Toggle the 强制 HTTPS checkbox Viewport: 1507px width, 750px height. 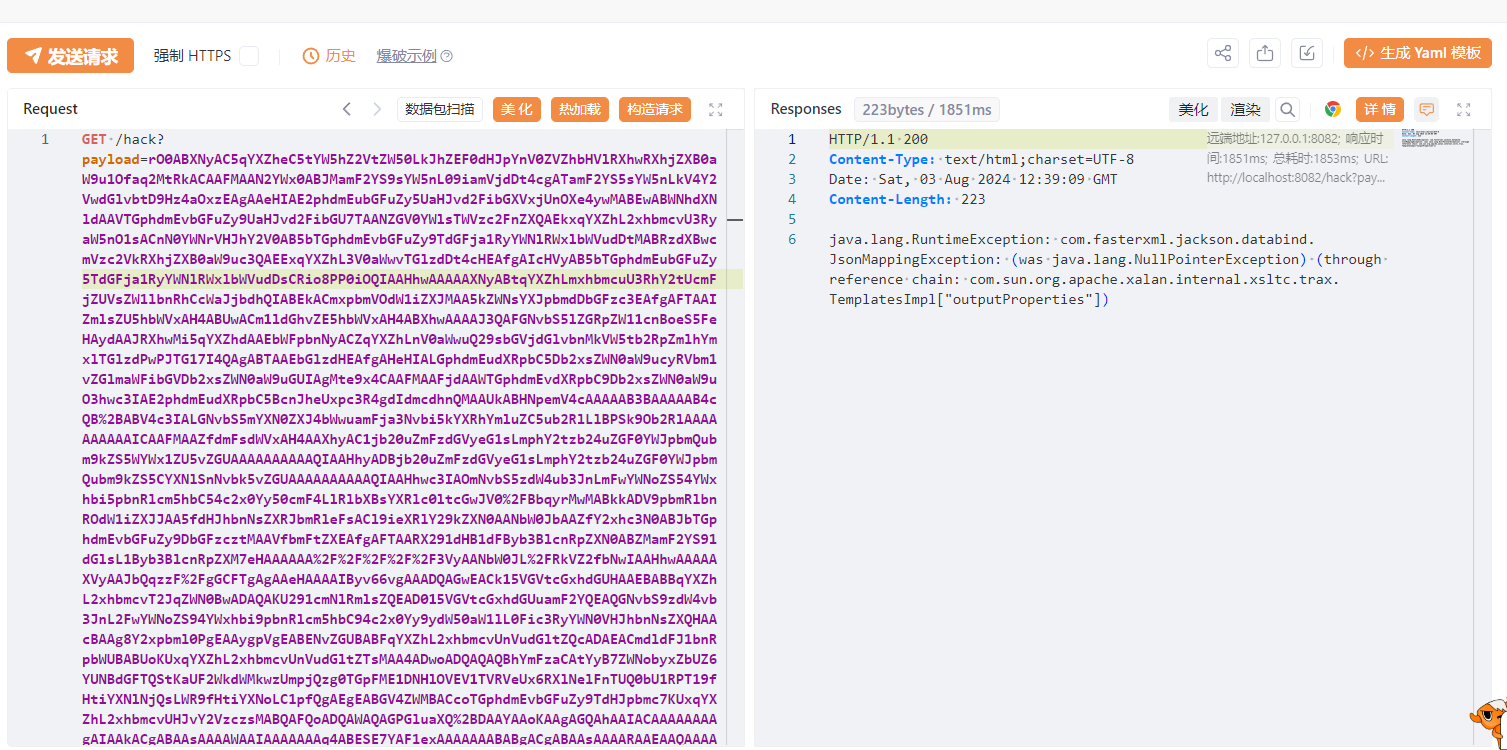pyautogui.click(x=249, y=56)
